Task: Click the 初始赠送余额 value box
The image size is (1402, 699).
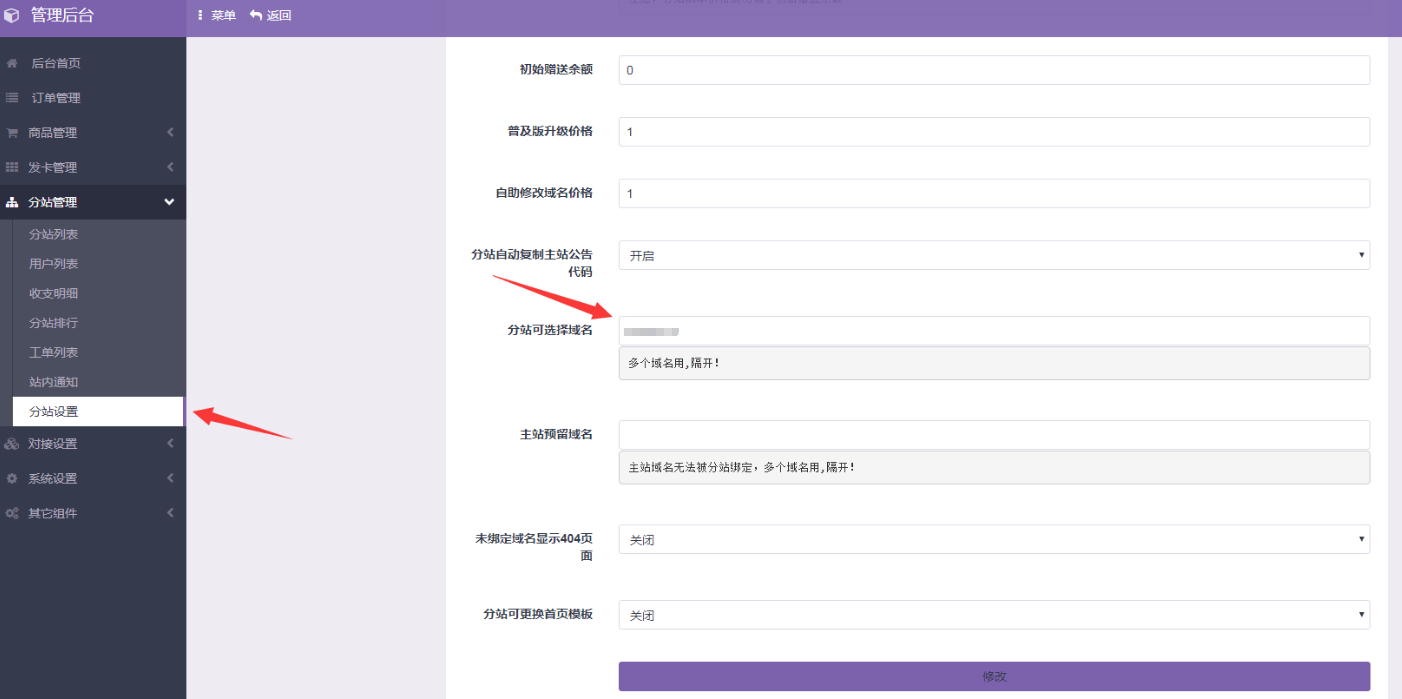Action: coord(993,69)
